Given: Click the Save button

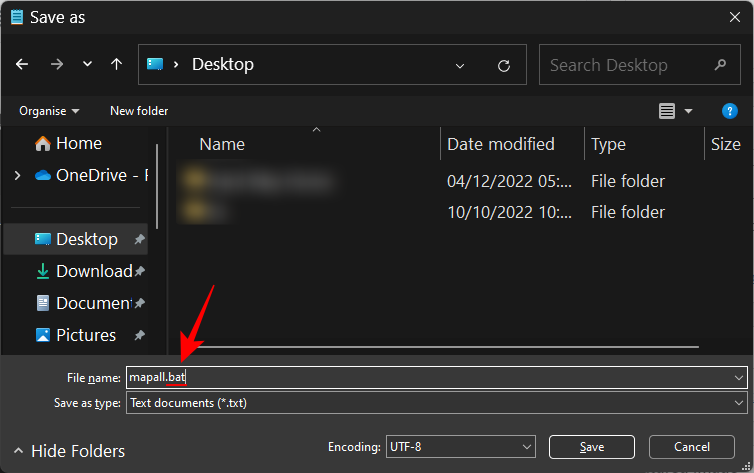Looking at the screenshot, I should (x=591, y=447).
